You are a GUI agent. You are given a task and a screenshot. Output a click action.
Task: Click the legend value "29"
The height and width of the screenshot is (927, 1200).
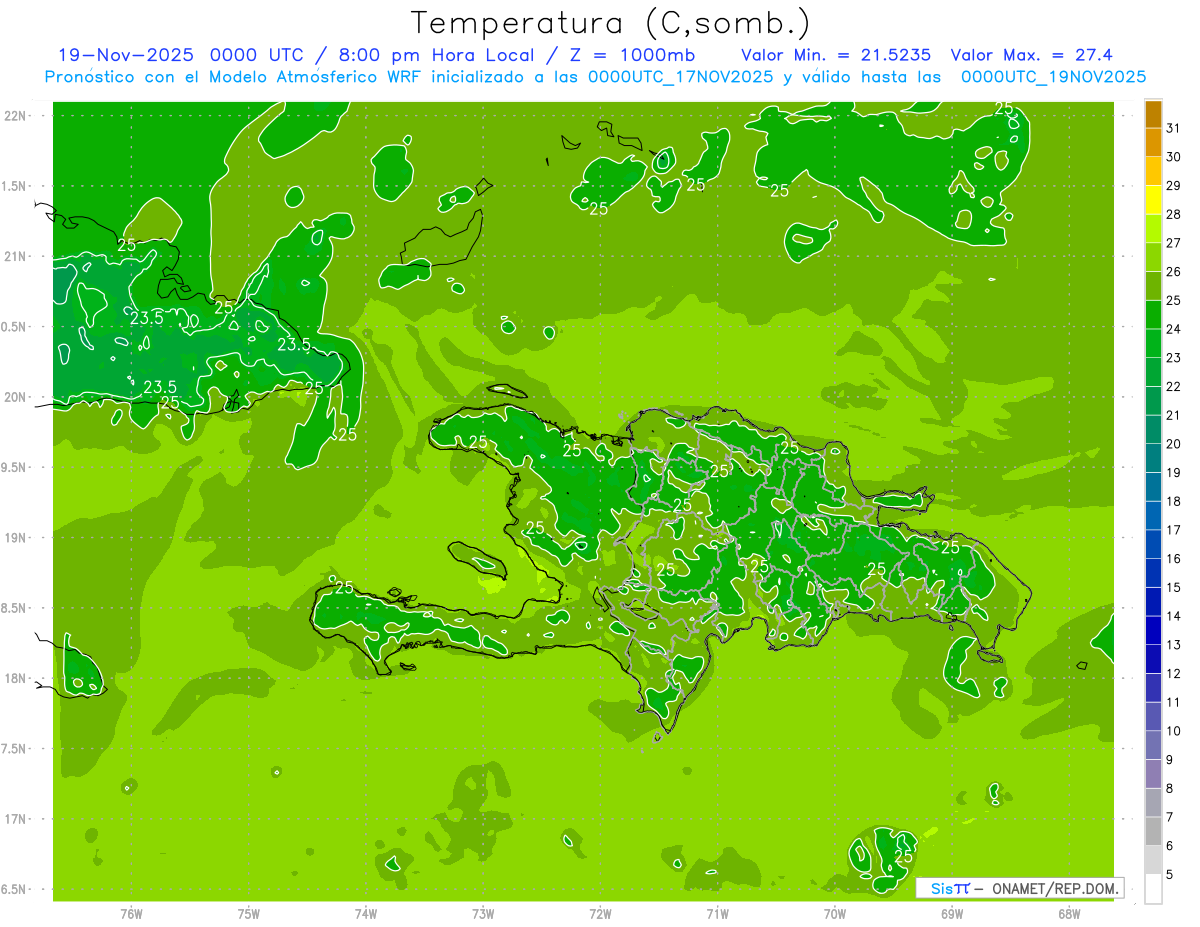(1174, 185)
